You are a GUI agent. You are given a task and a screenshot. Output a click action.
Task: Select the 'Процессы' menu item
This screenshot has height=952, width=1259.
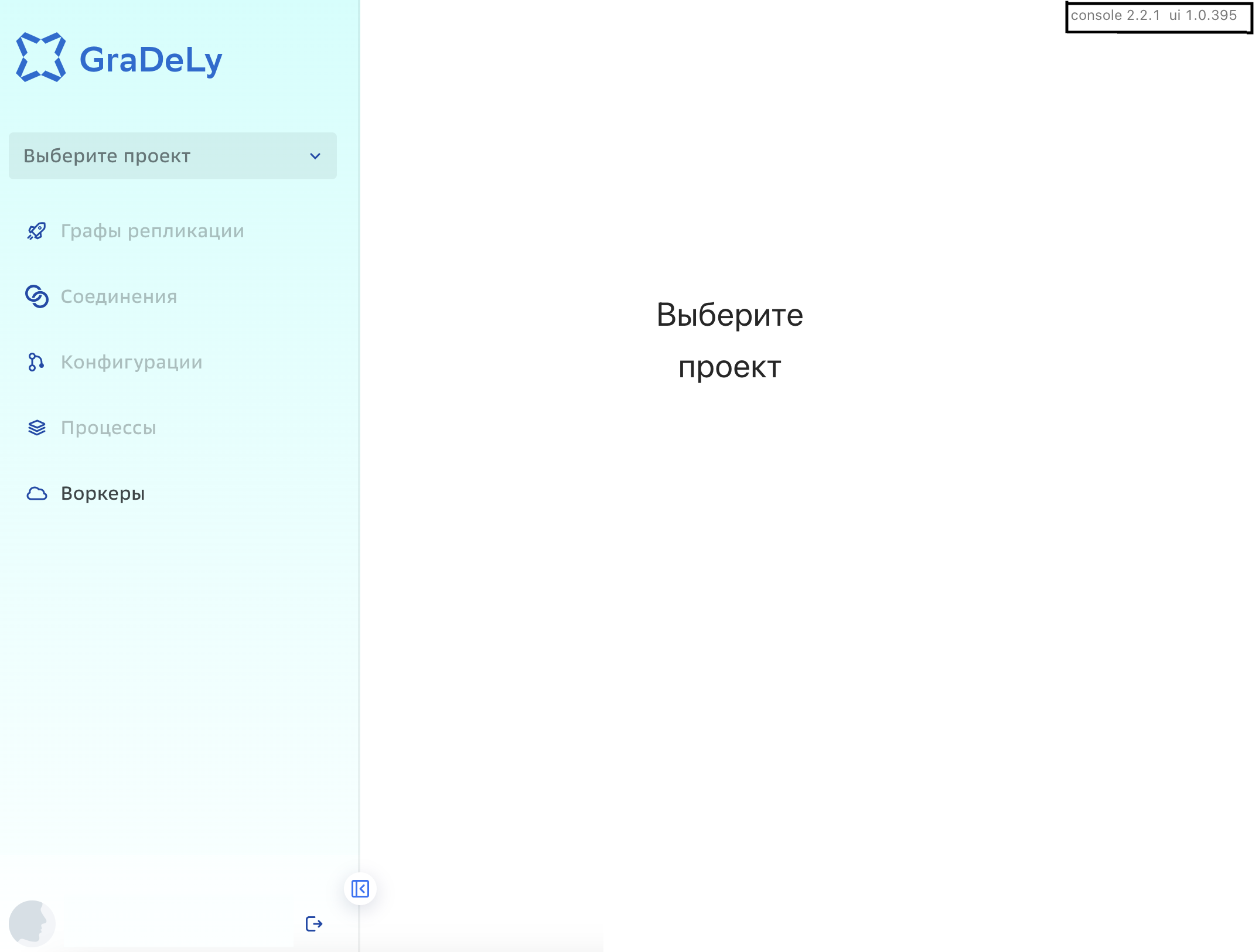point(108,428)
